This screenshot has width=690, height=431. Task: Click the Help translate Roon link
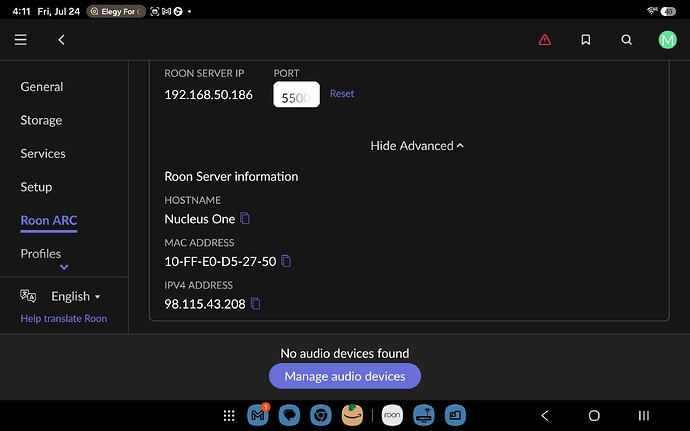(x=64, y=318)
